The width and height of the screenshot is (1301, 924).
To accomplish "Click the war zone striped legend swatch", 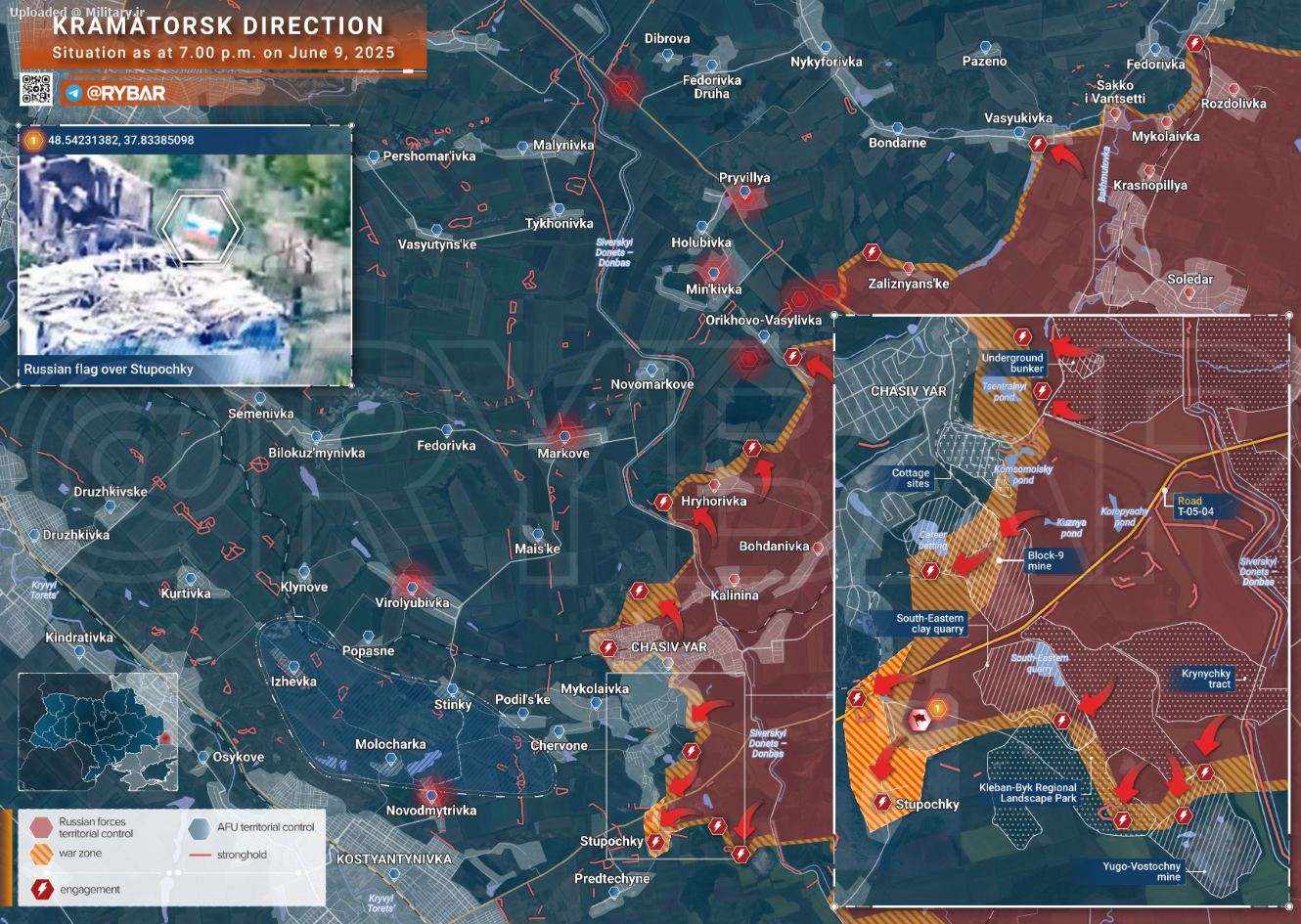I will point(41,855).
